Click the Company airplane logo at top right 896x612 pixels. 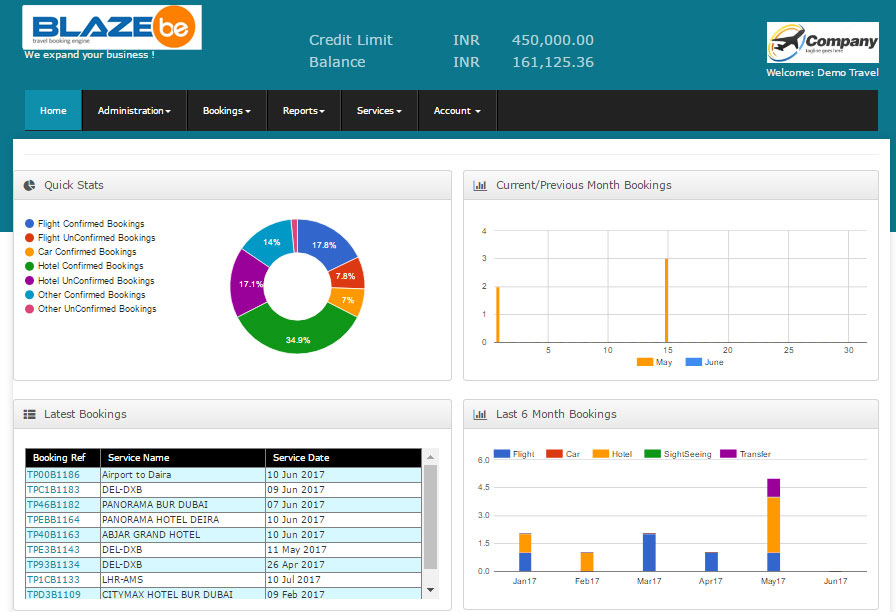822,42
